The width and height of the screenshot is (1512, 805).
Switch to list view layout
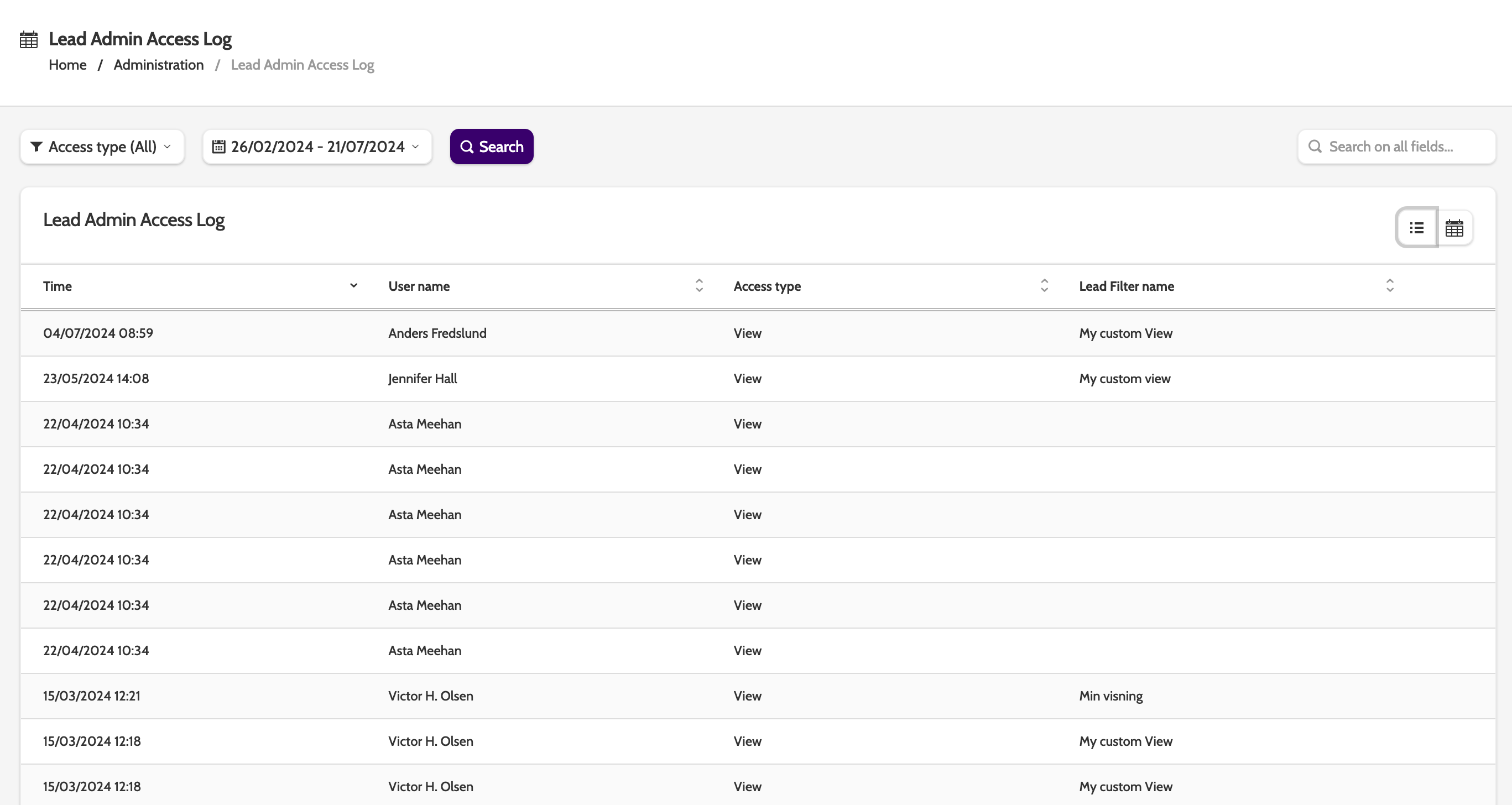(x=1416, y=228)
